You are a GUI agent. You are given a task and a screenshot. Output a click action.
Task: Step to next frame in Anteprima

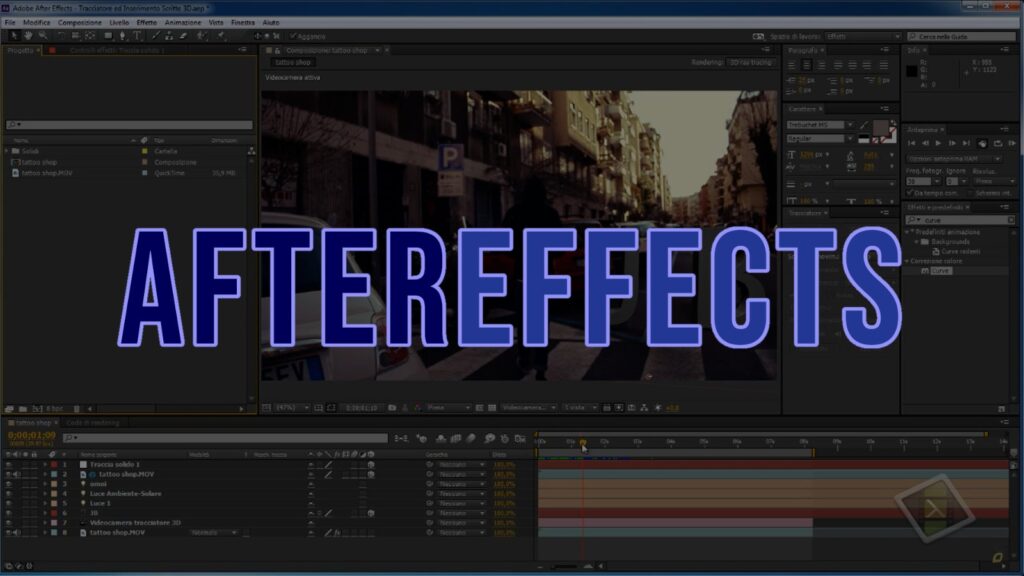952,143
